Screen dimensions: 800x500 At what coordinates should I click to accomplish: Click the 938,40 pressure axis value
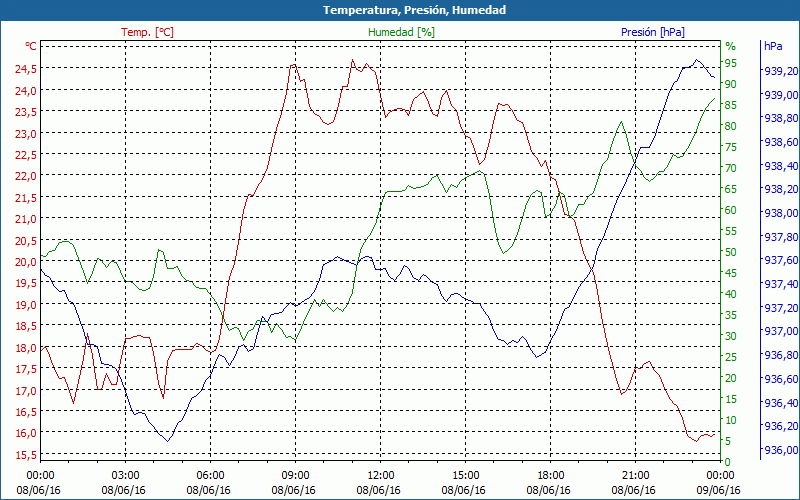(x=781, y=166)
